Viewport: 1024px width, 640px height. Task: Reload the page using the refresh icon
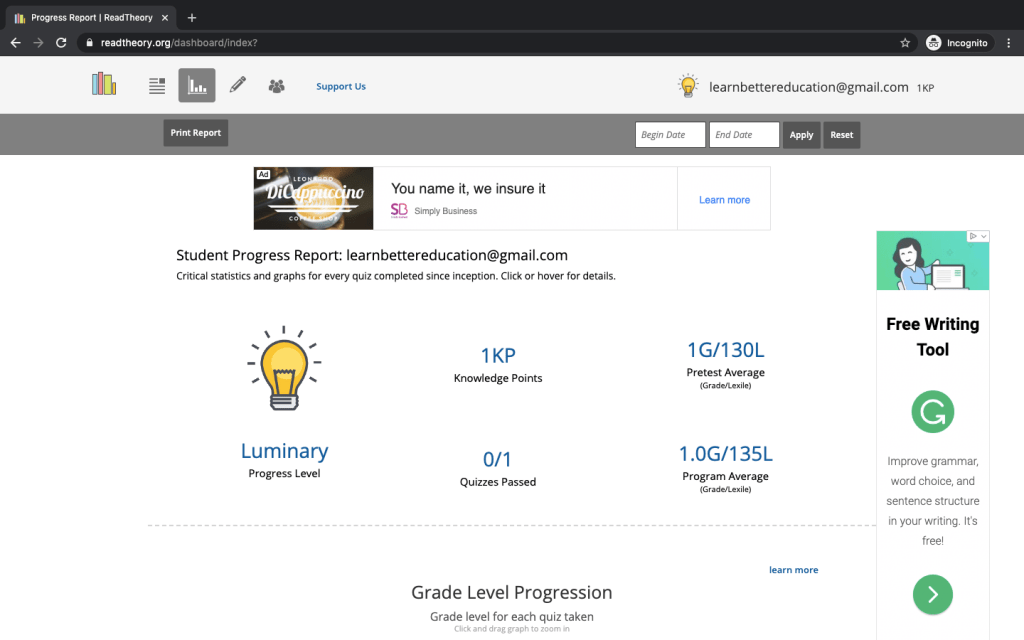61,43
